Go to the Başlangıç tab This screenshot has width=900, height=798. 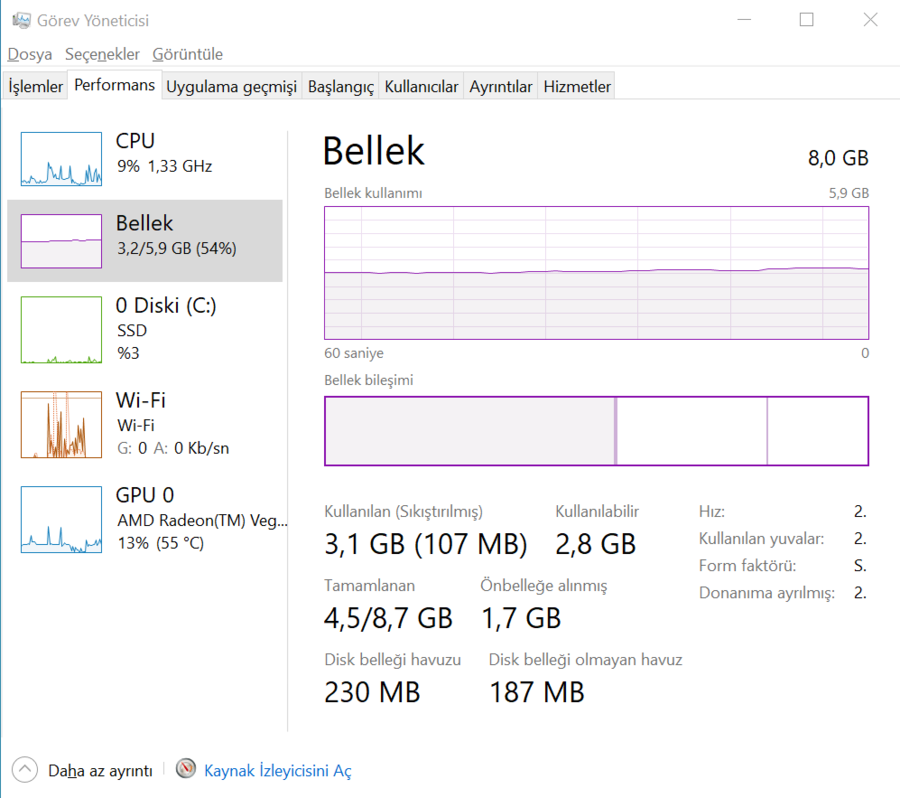[340, 87]
